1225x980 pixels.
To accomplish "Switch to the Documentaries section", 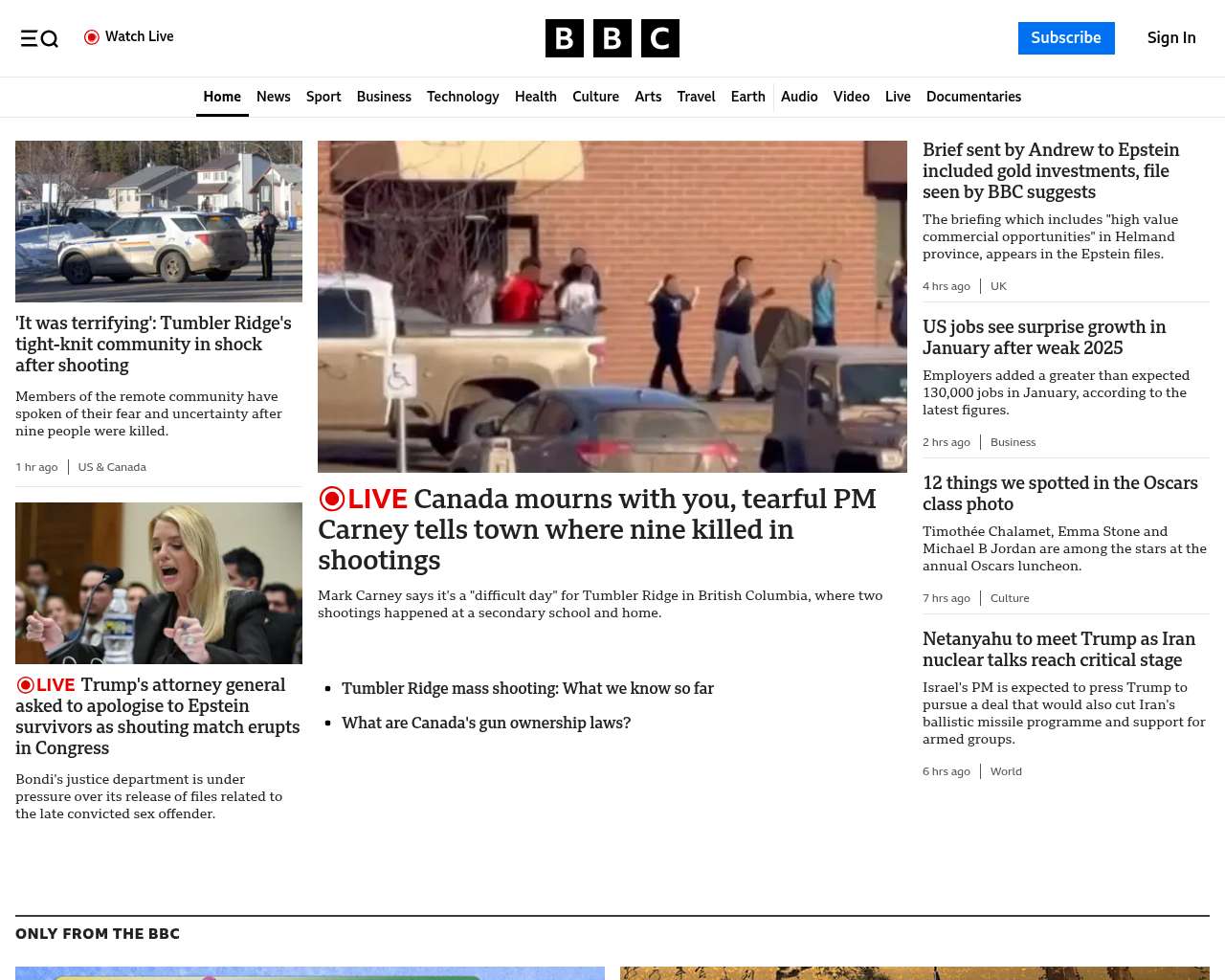I will [x=973, y=97].
